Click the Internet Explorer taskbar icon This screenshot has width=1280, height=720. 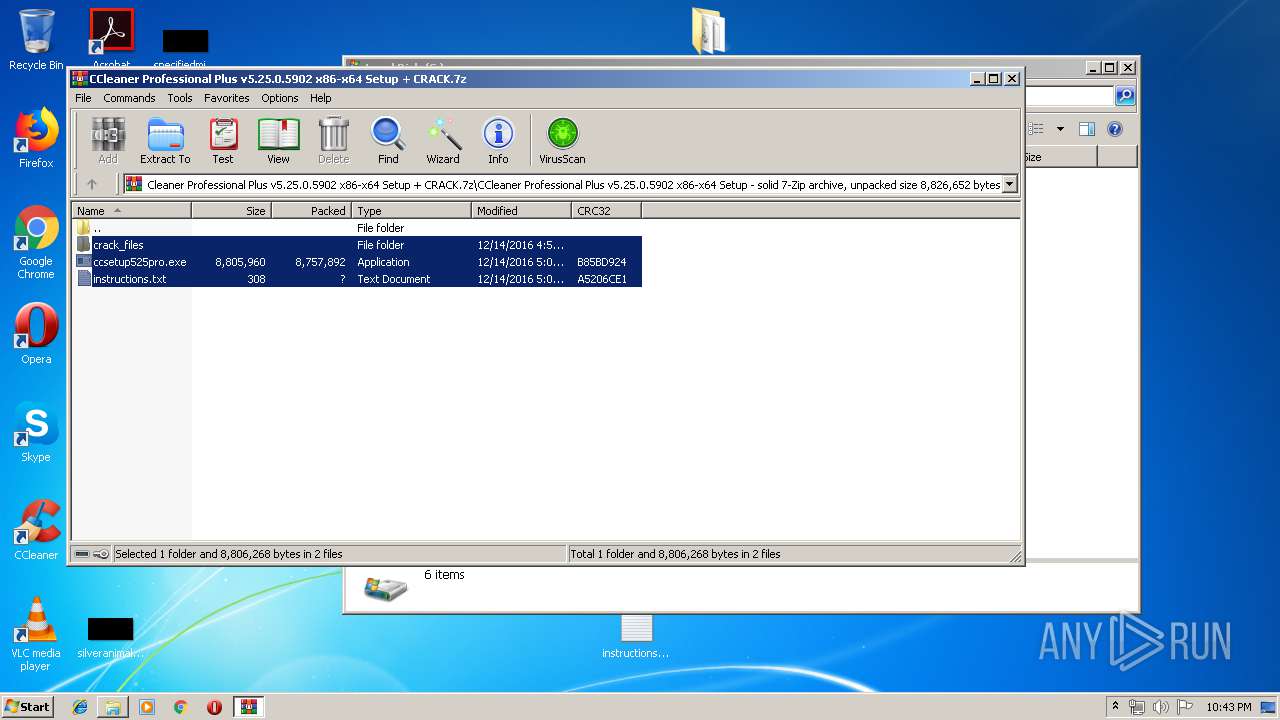(80, 707)
